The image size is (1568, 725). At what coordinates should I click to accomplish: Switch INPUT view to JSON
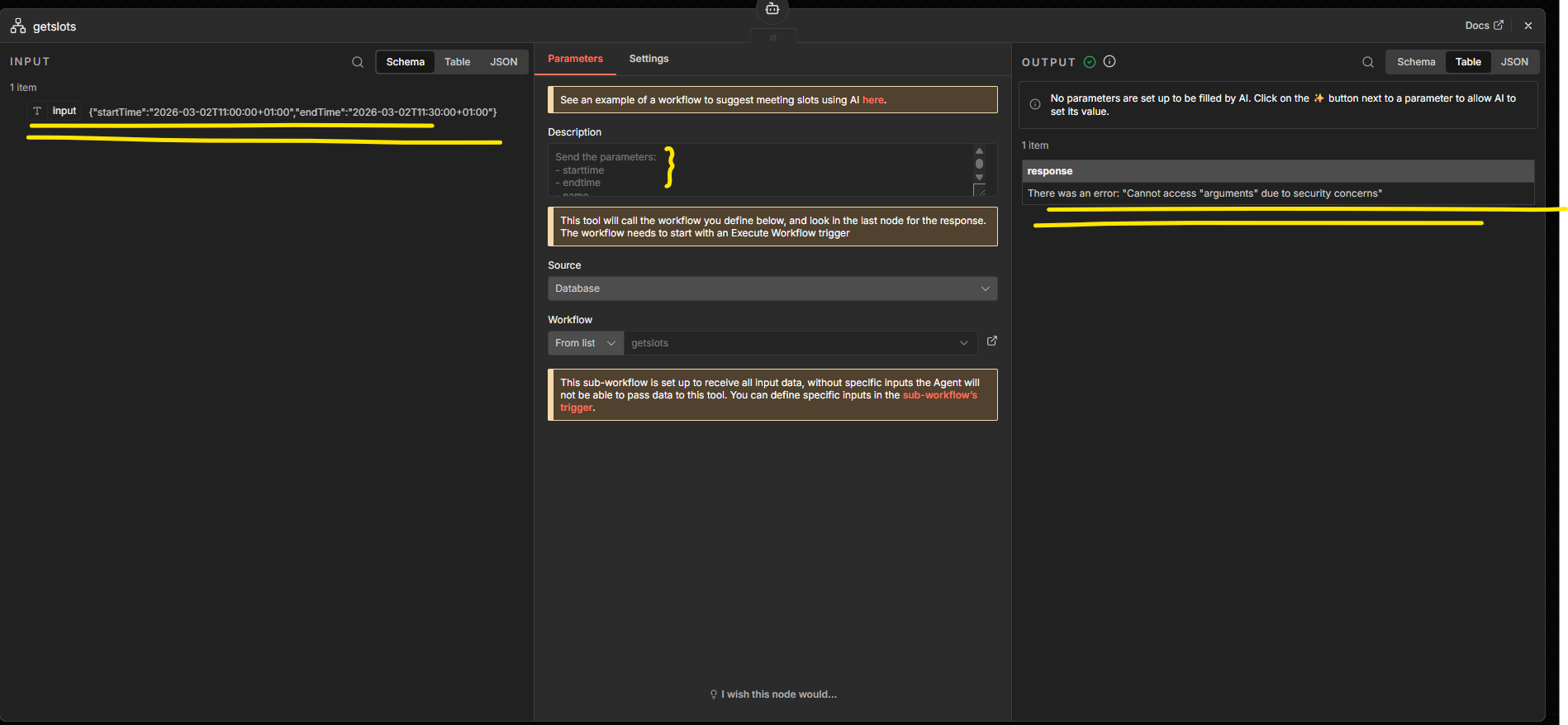click(x=503, y=62)
